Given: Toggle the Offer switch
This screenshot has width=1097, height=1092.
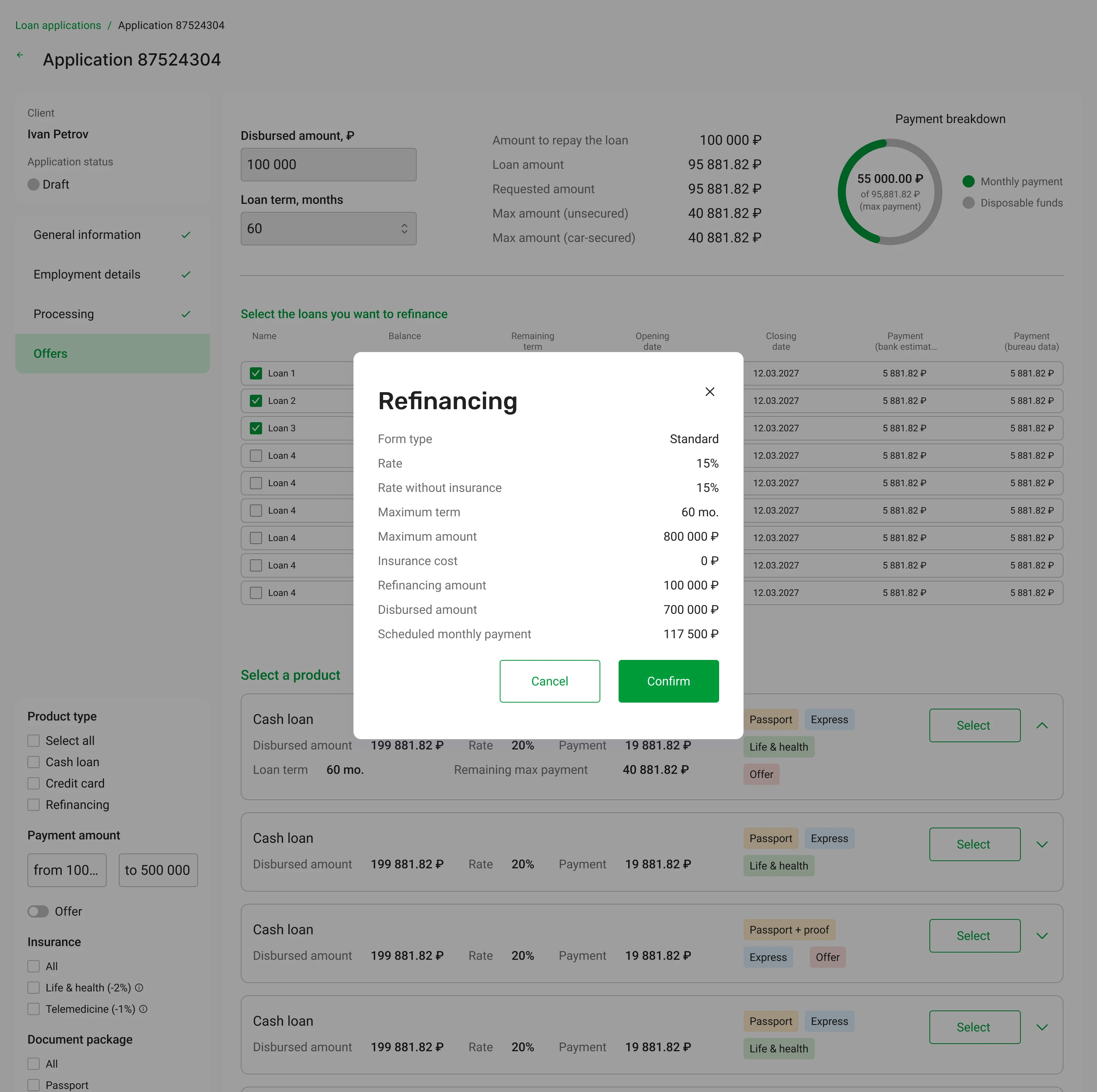Looking at the screenshot, I should tap(38, 911).
